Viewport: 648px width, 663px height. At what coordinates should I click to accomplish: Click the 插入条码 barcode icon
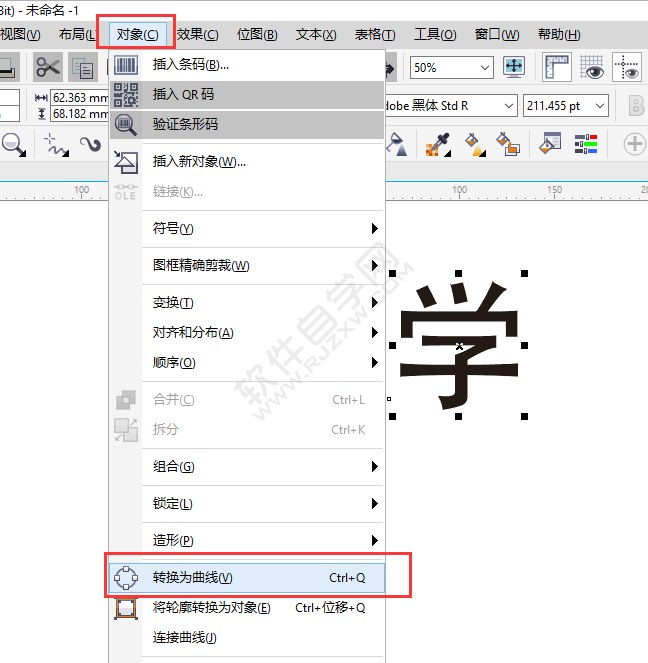coord(126,65)
